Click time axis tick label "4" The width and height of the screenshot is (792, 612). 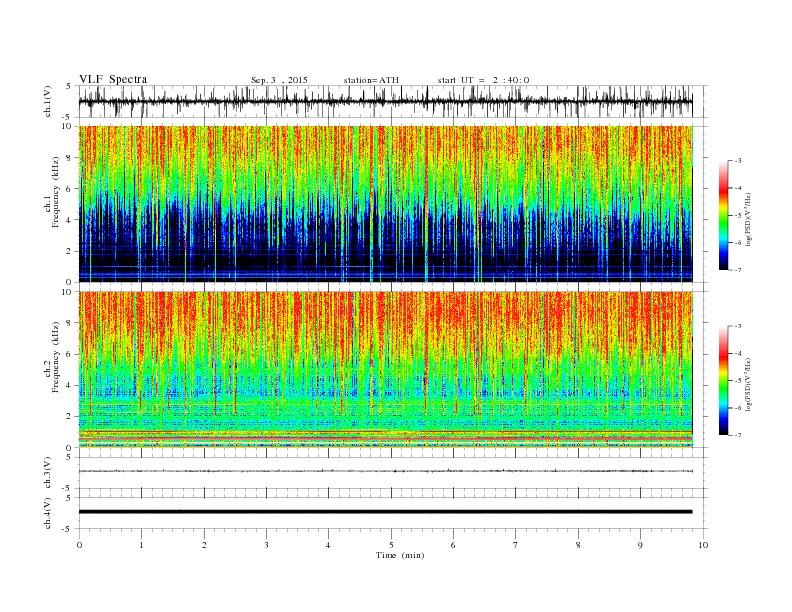[x=328, y=545]
